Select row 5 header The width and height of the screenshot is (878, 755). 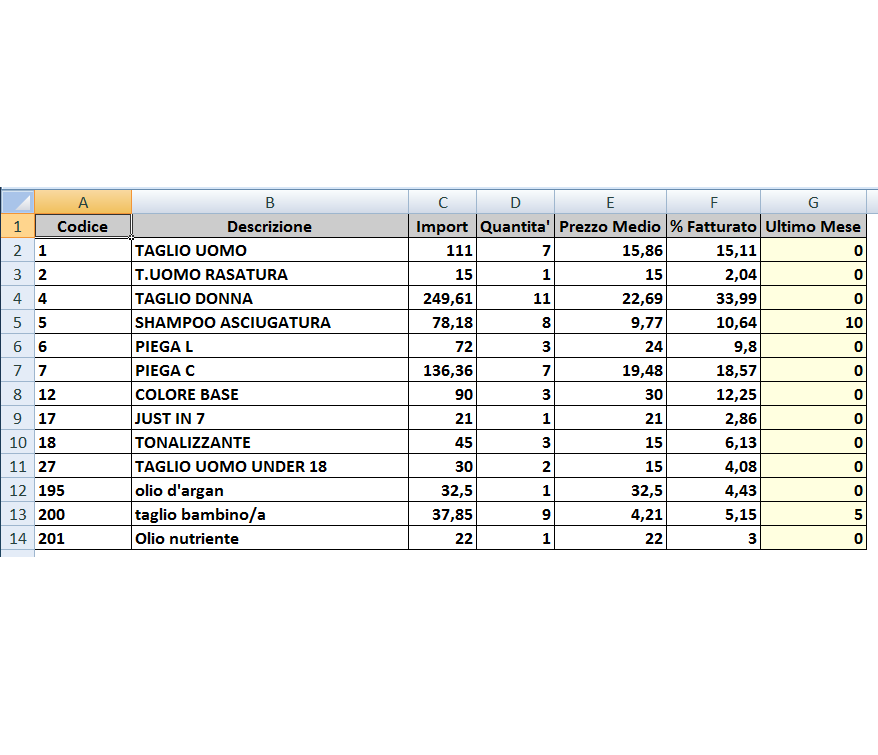tap(17, 322)
